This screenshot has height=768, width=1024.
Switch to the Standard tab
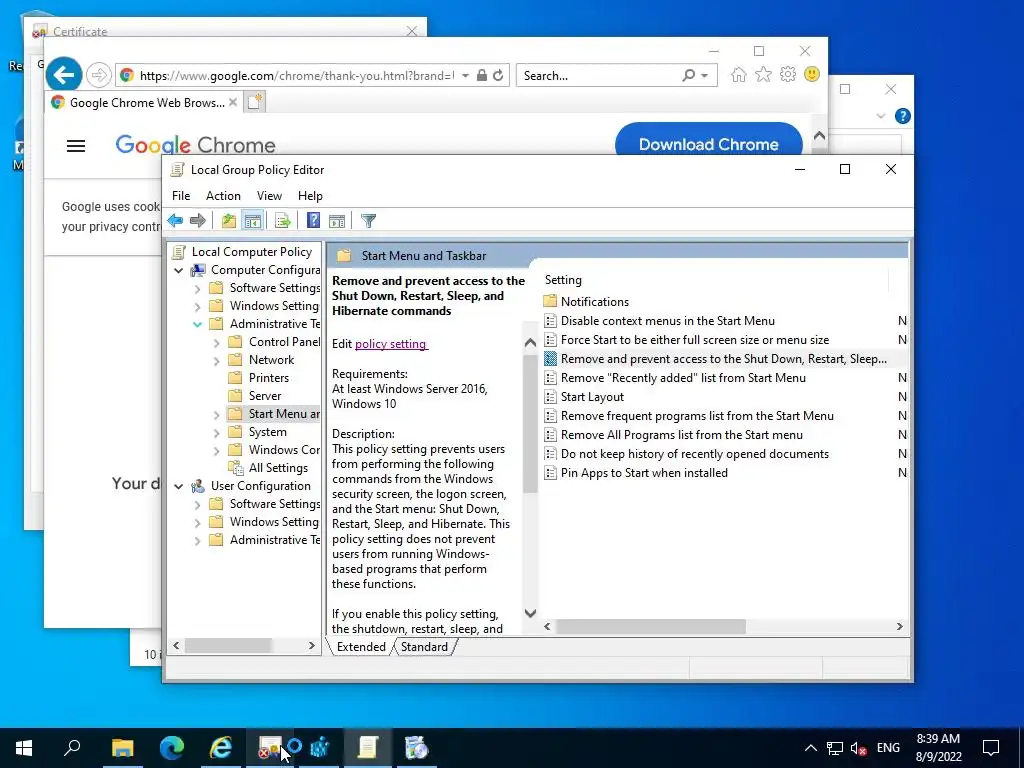click(424, 647)
